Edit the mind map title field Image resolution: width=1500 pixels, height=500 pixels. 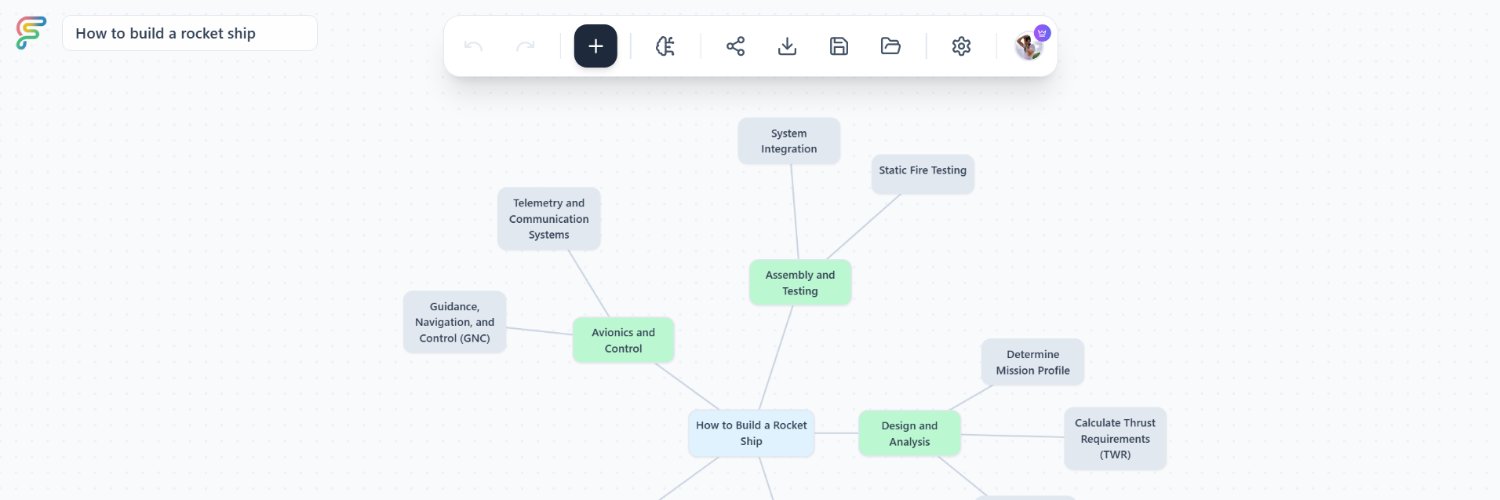[x=190, y=33]
